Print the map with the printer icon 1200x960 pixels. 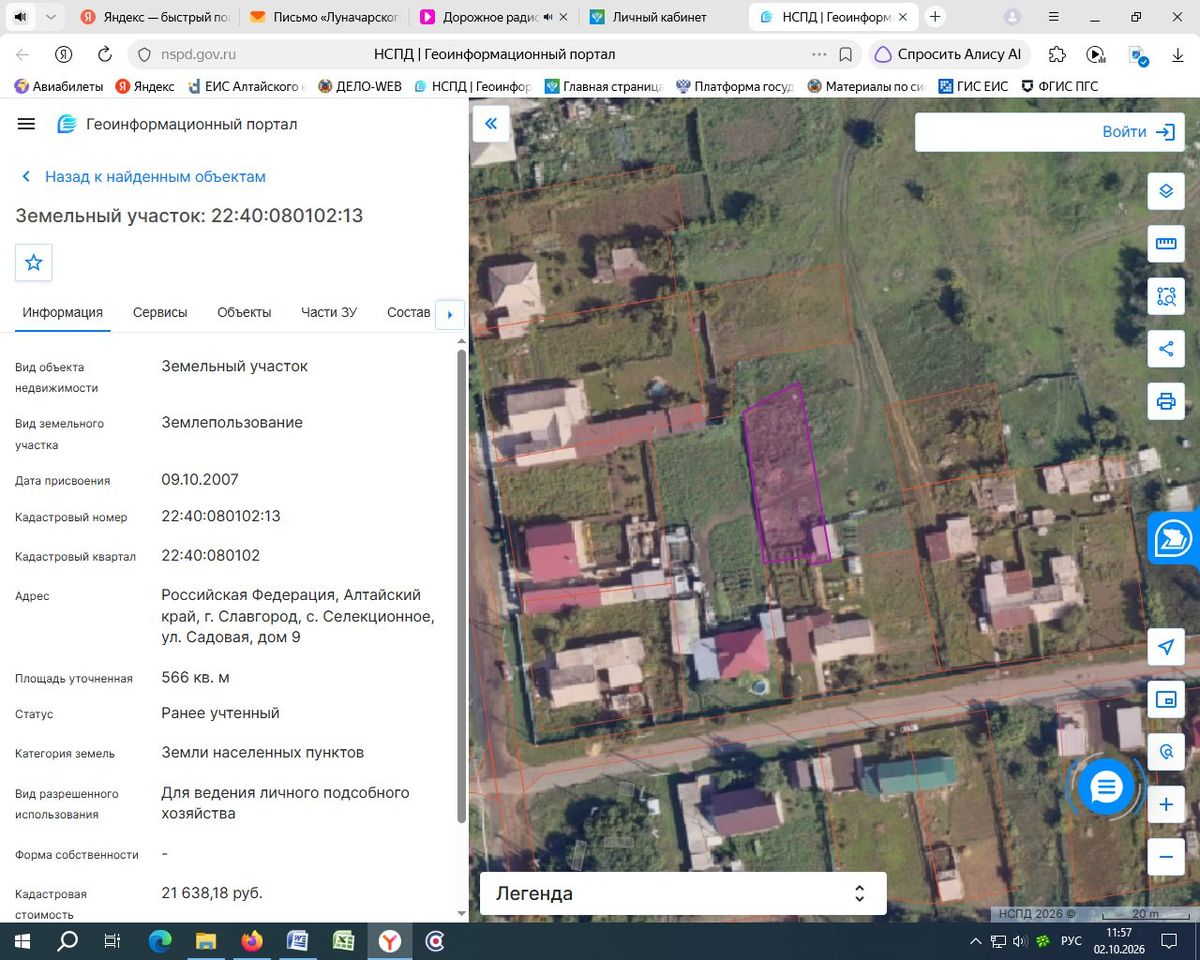(1166, 401)
